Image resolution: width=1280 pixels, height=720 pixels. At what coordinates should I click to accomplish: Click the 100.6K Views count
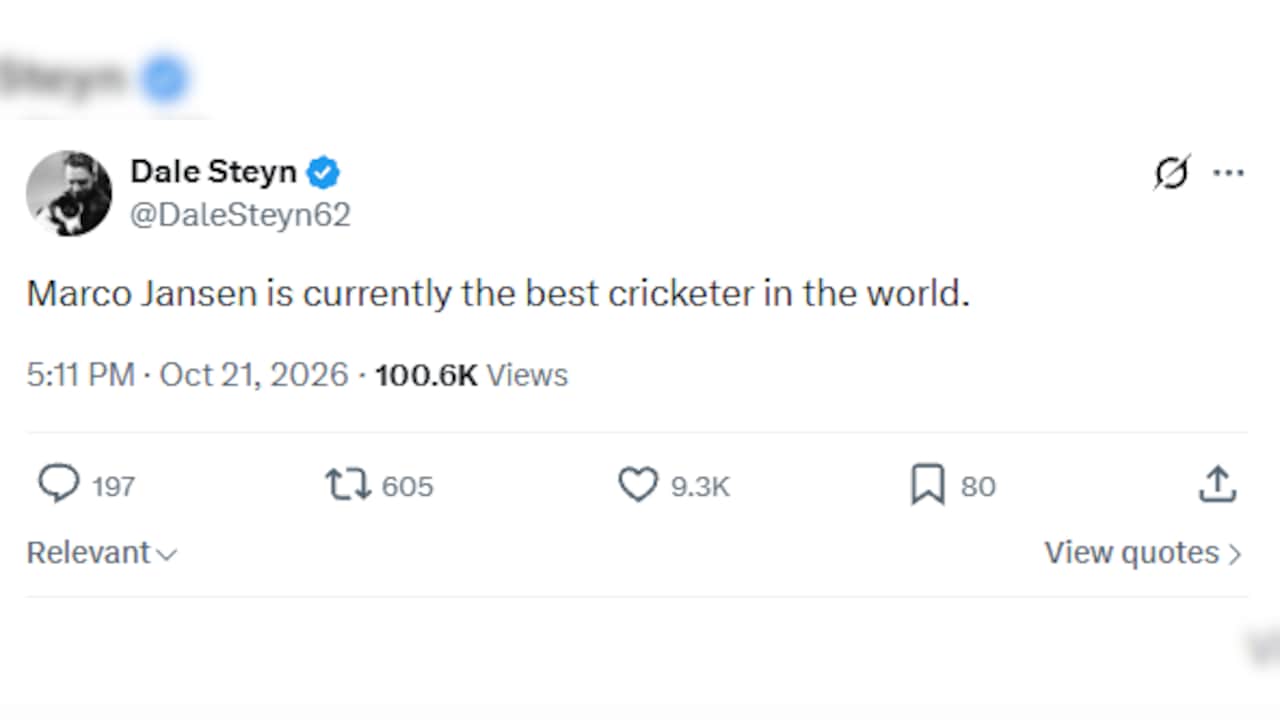471,375
